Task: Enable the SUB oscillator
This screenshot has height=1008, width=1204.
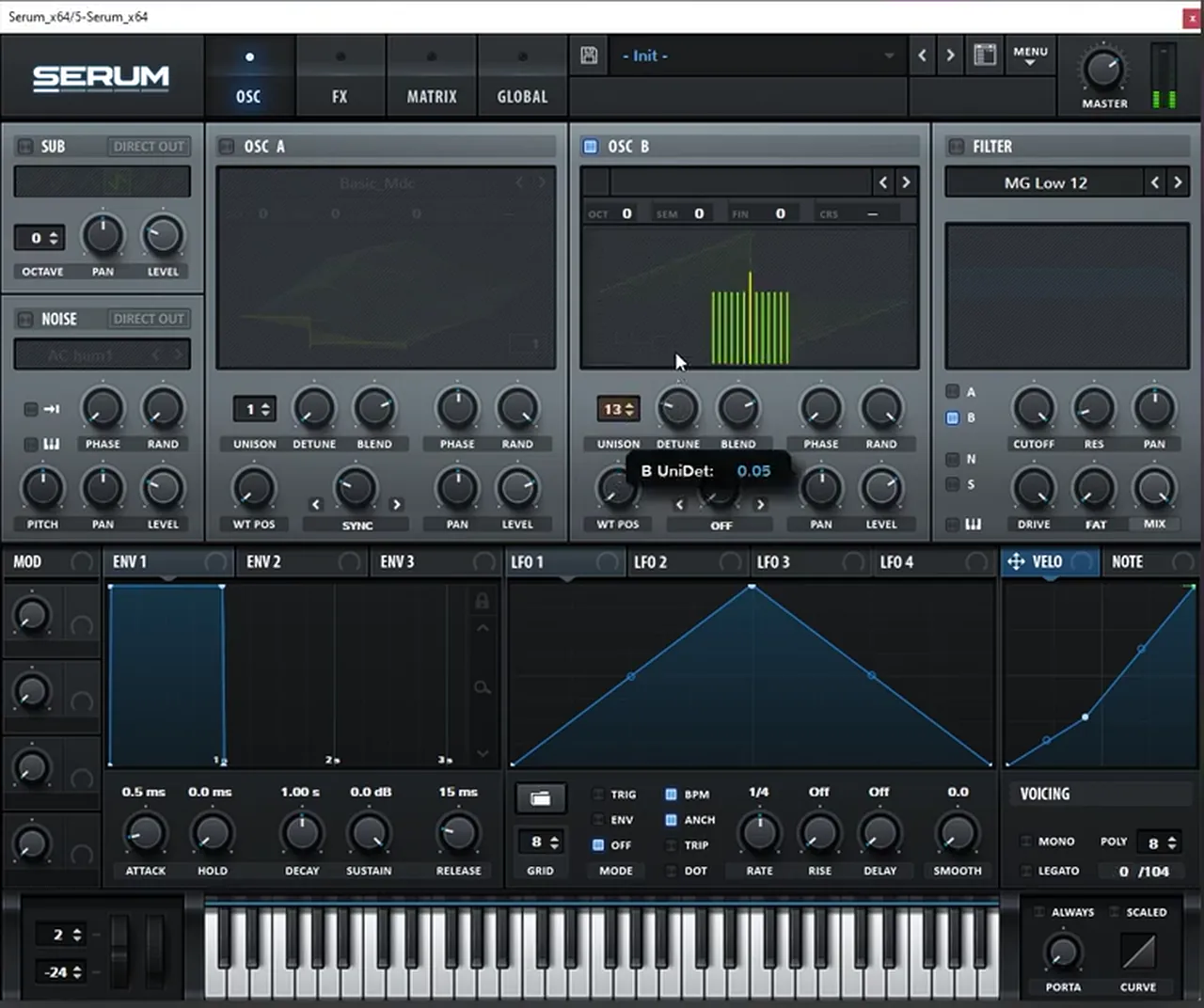Action: [x=25, y=147]
